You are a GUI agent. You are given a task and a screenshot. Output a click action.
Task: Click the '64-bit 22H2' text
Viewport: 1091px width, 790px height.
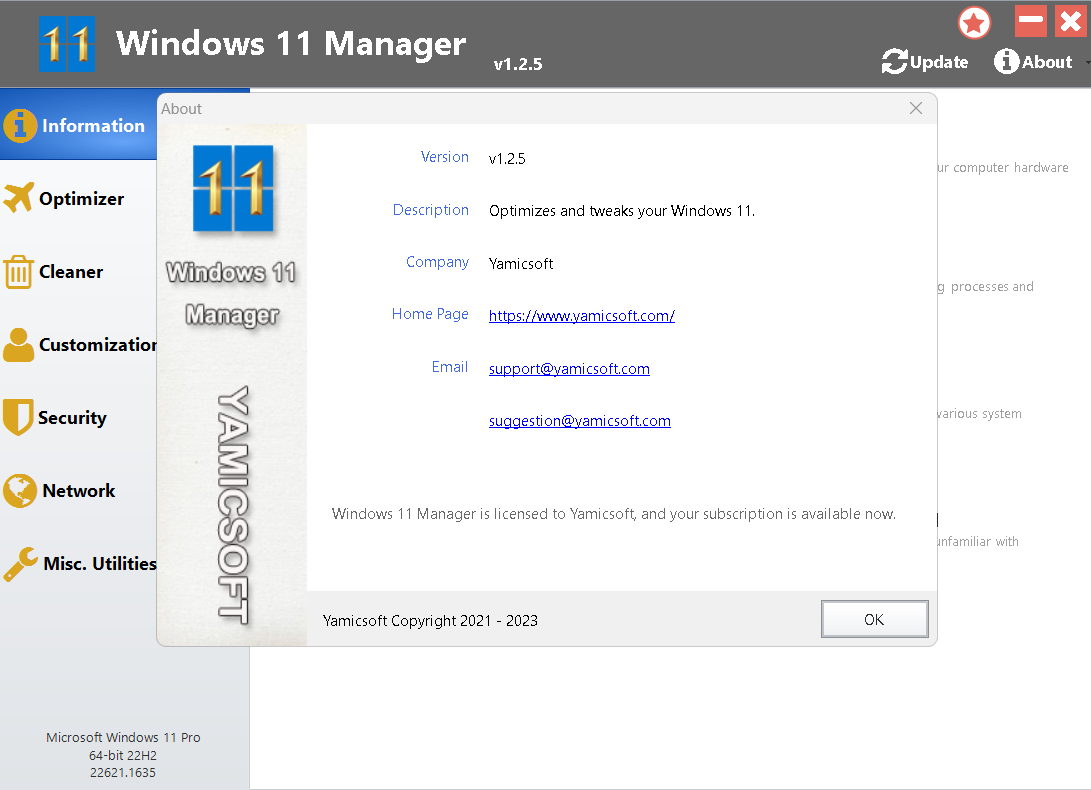click(x=122, y=755)
